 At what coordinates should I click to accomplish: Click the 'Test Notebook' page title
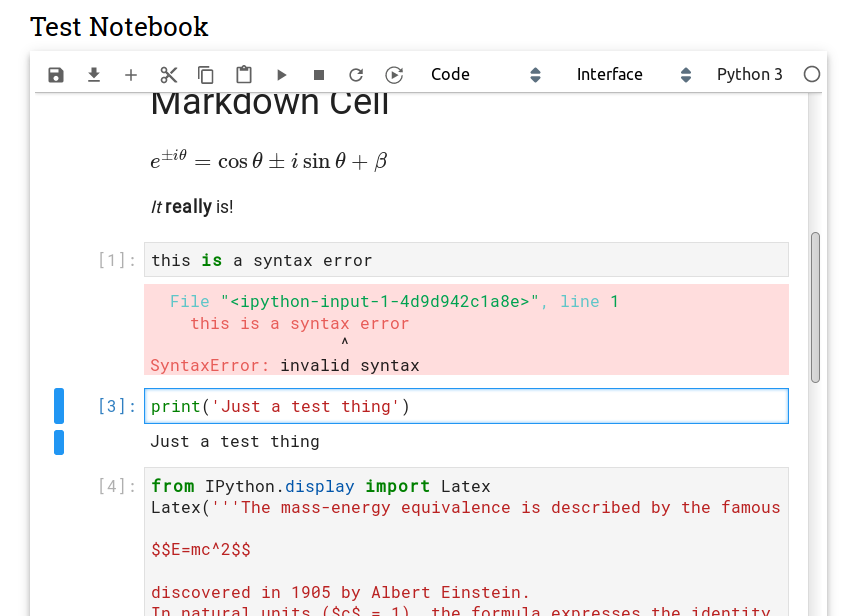pyautogui.click(x=119, y=27)
